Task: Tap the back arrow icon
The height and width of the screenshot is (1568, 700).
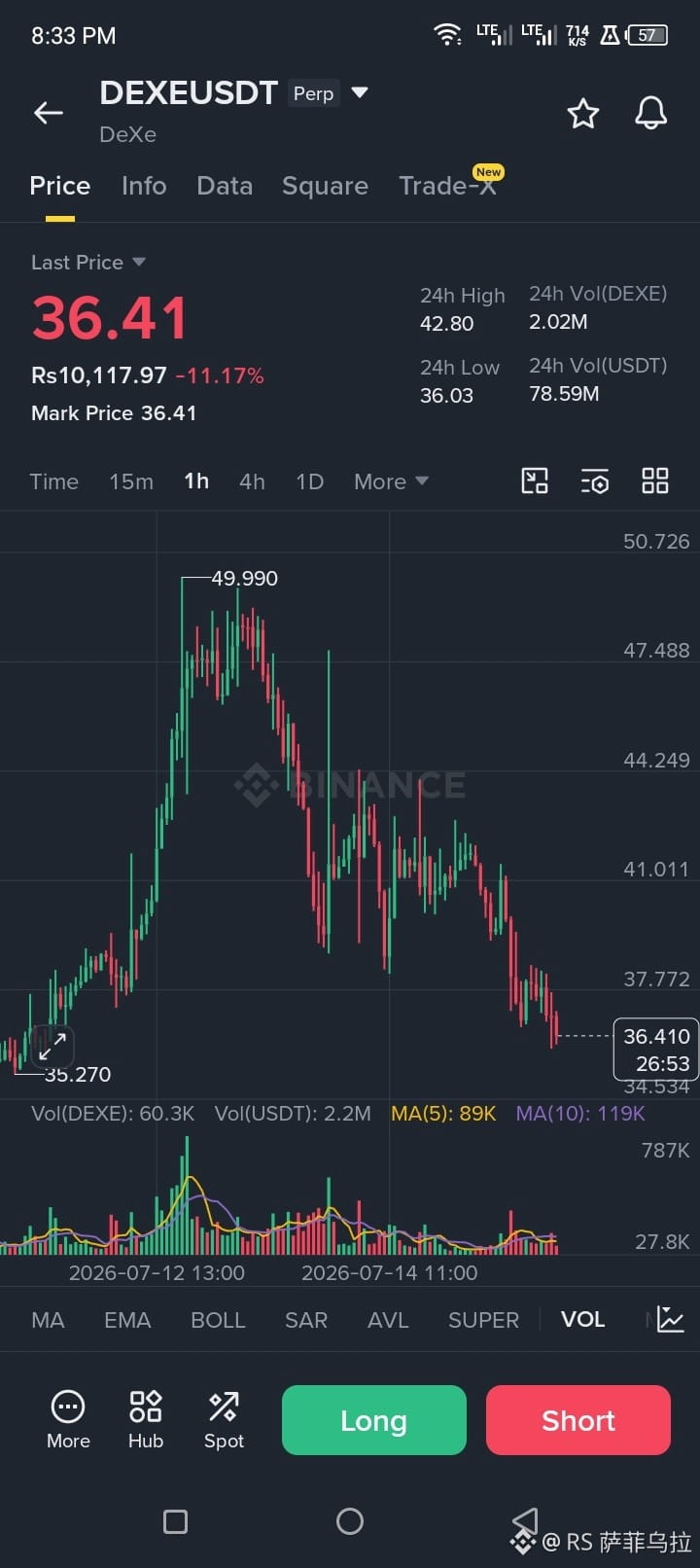Action: [x=49, y=113]
